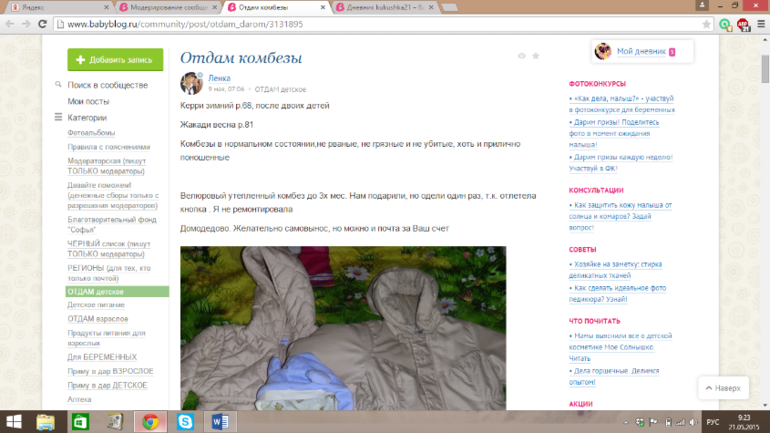This screenshot has height=433, width=770.
Task: Click the search magnifier icon in sidebar
Action: pyautogui.click(x=58, y=86)
